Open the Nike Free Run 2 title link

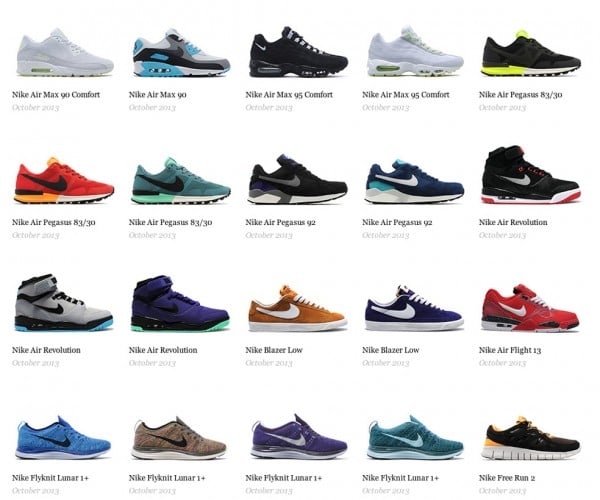[x=507, y=478]
